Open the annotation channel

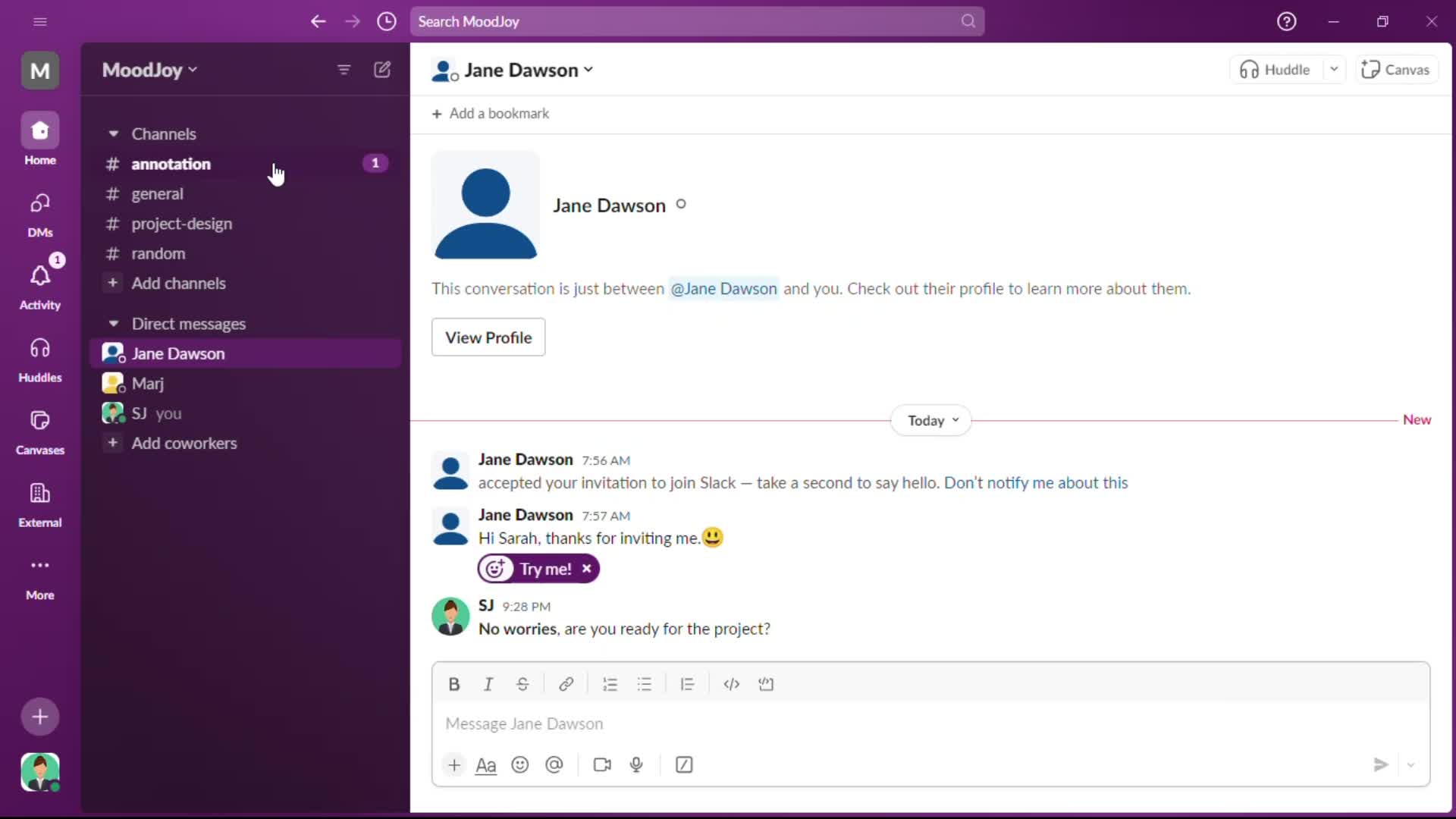pyautogui.click(x=246, y=164)
